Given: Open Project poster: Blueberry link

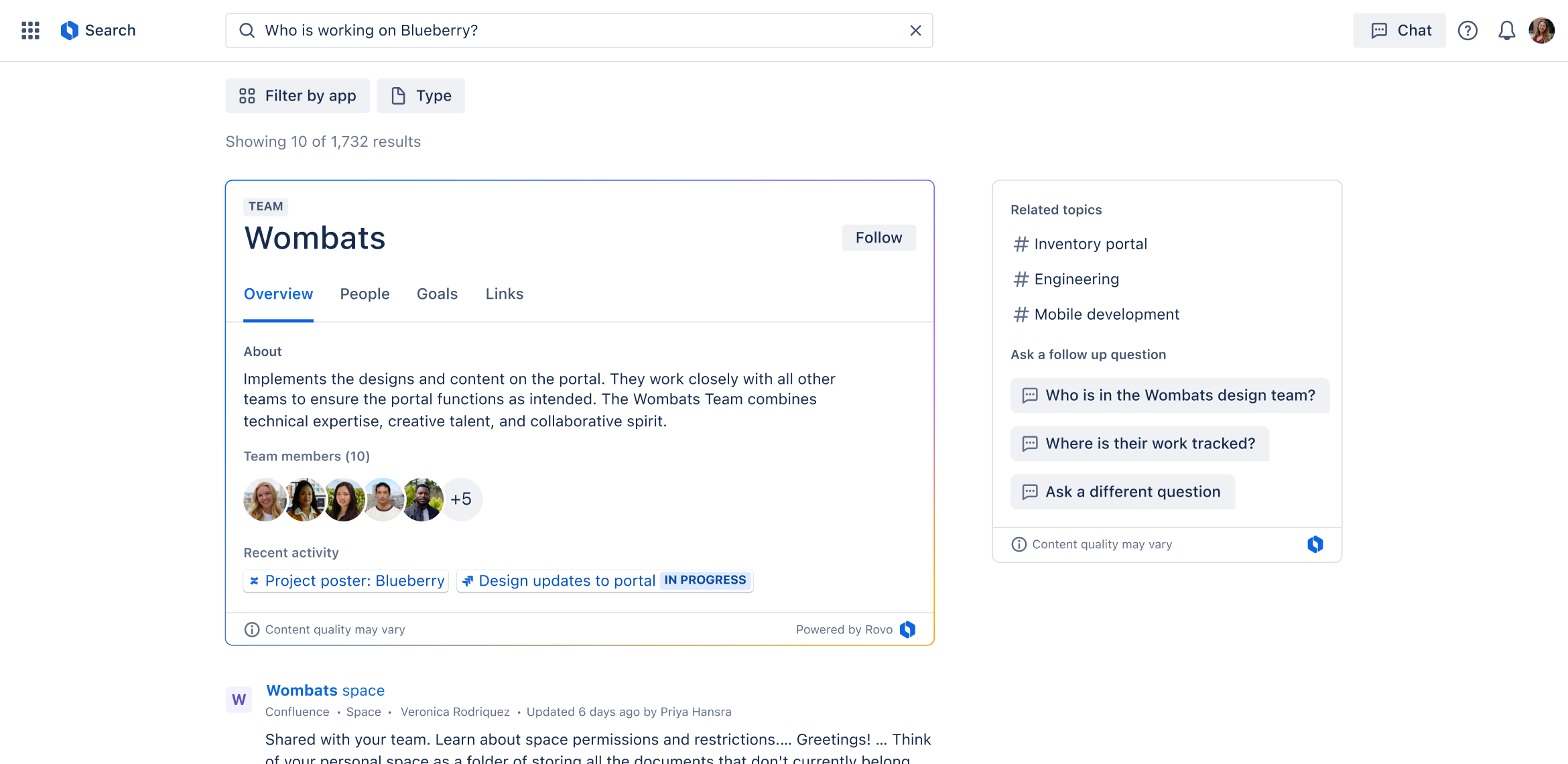Looking at the screenshot, I should [346, 580].
